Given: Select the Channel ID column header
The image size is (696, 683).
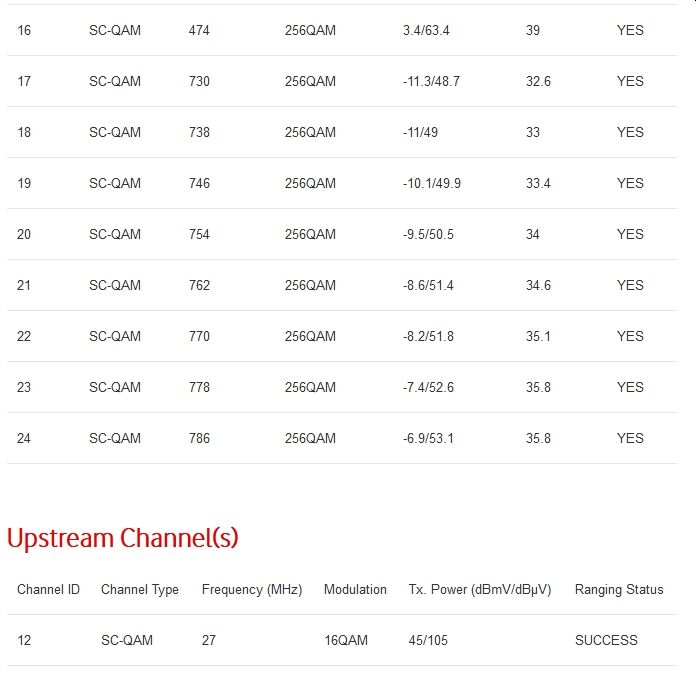Looking at the screenshot, I should pyautogui.click(x=48, y=589).
